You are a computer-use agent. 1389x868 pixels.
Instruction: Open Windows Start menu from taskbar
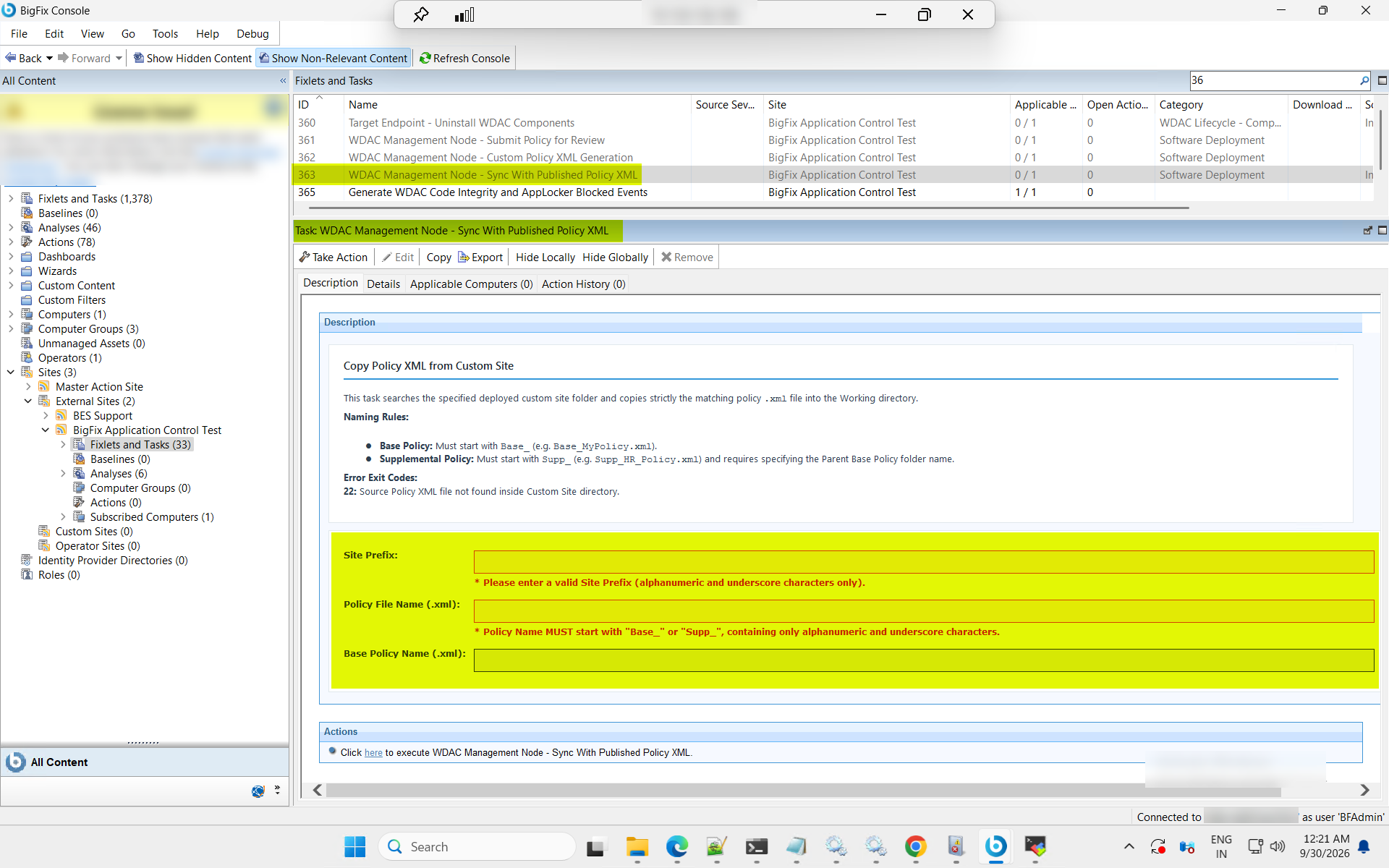354,846
